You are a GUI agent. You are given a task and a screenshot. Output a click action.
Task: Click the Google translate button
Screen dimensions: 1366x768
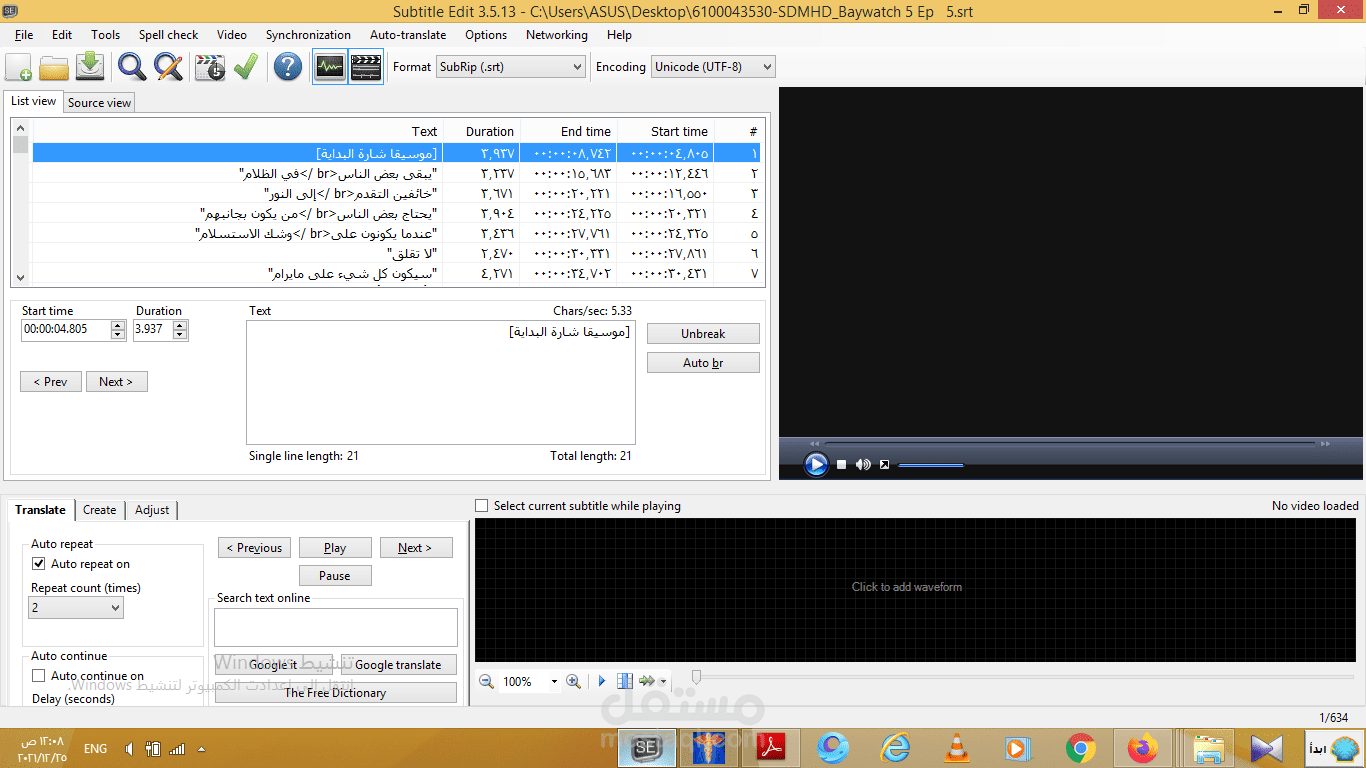coord(398,664)
